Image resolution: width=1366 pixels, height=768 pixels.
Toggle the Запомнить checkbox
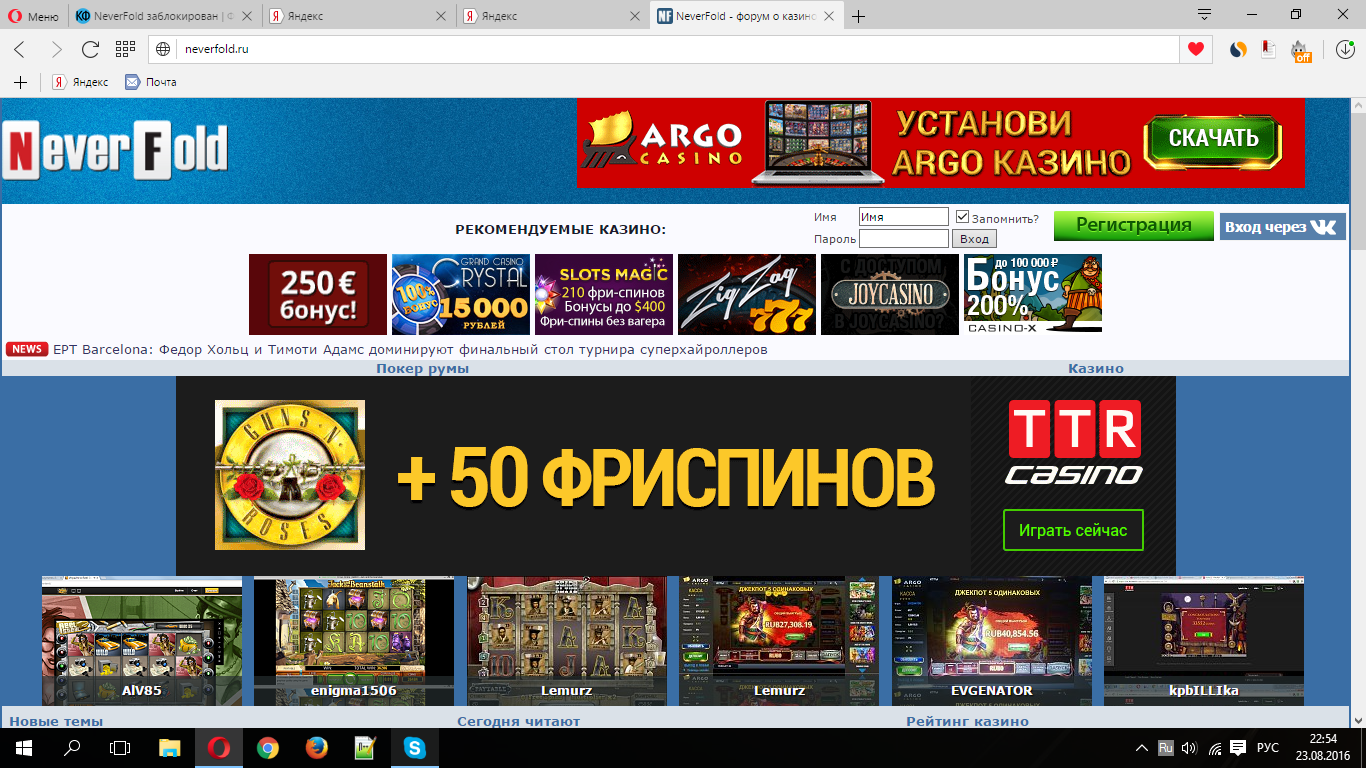[x=962, y=217]
